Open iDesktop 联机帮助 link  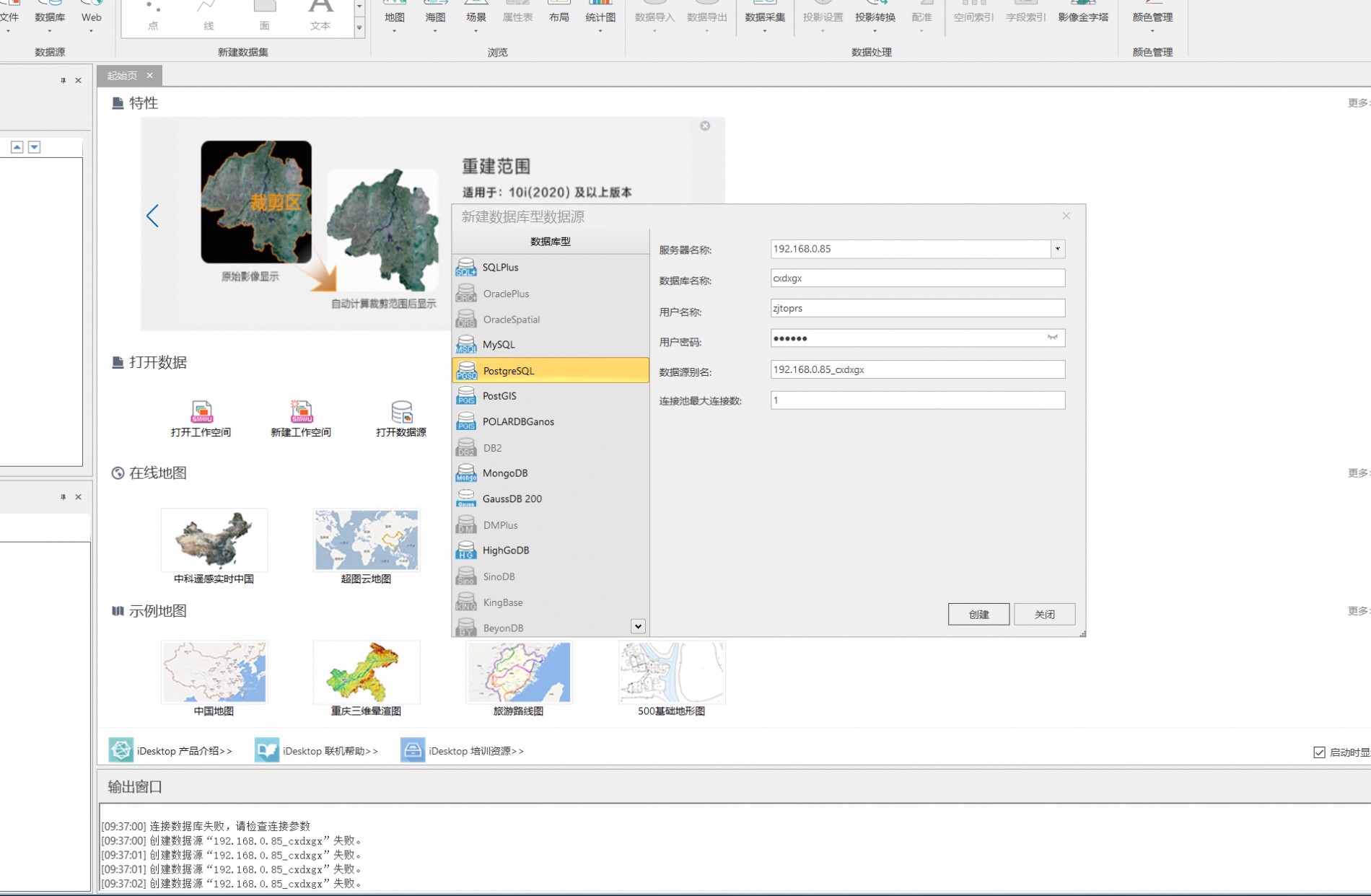(x=317, y=750)
